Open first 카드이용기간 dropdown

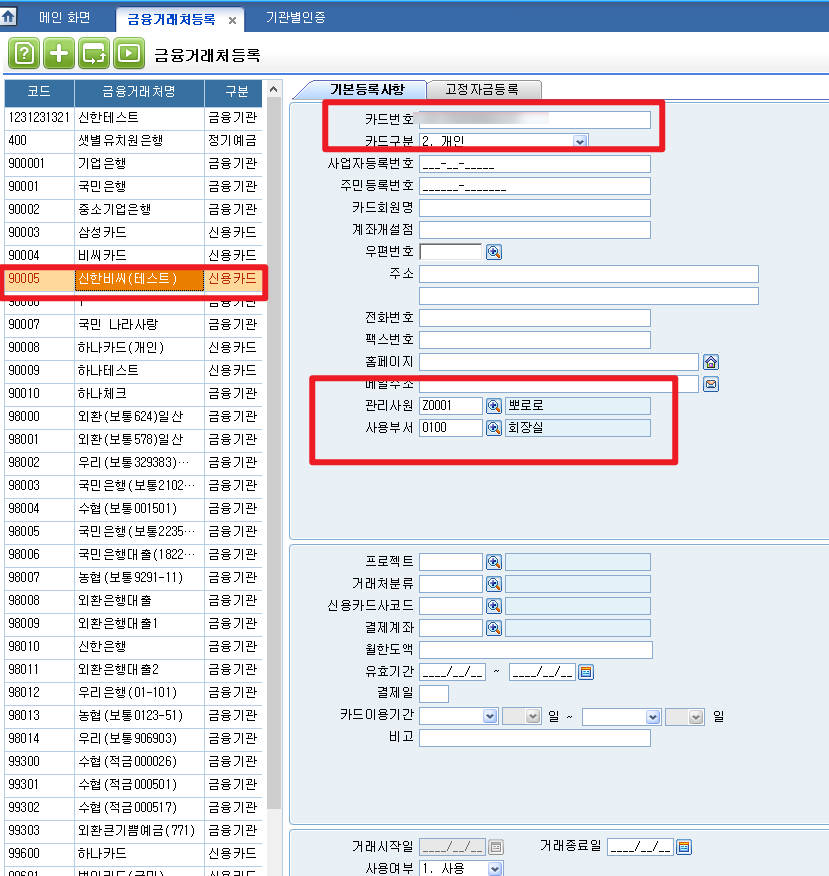coord(489,716)
